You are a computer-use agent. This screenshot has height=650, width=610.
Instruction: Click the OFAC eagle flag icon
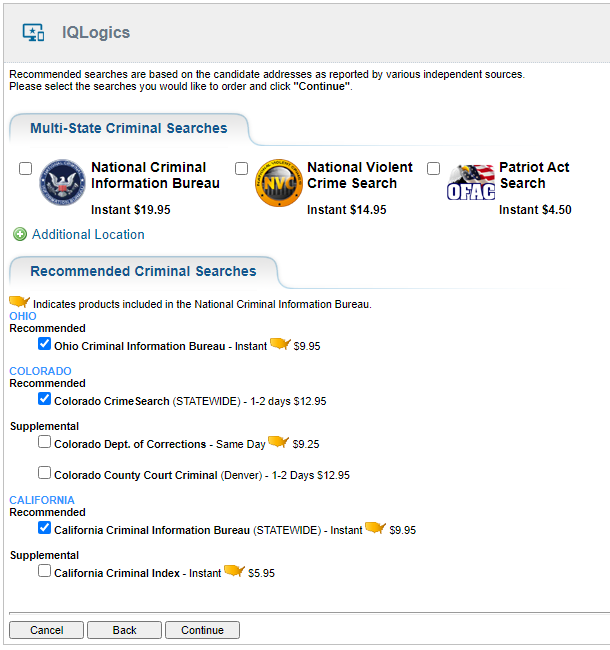coord(471,182)
